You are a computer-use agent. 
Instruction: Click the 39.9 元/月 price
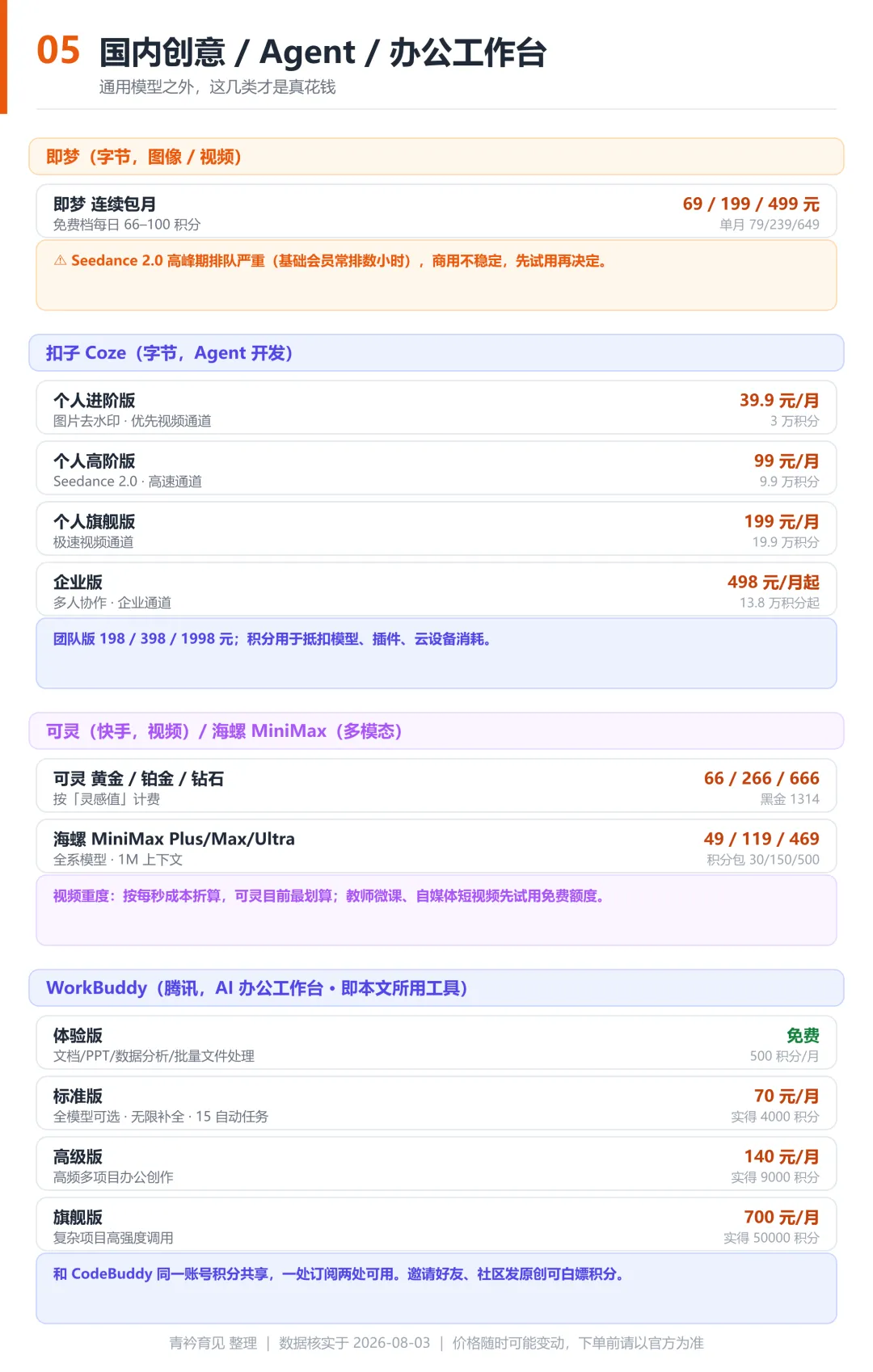click(779, 400)
